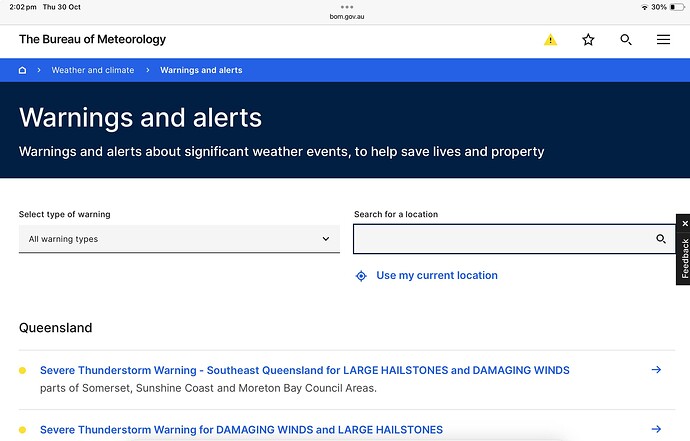Click the yellow warning triangle icon
This screenshot has width=690, height=441.
coord(550,40)
